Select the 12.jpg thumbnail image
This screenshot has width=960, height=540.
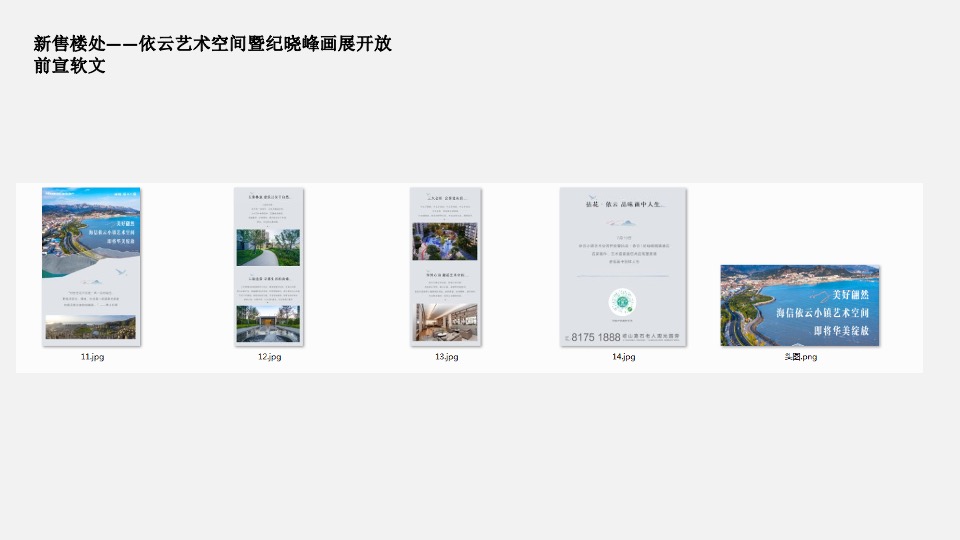[269, 267]
